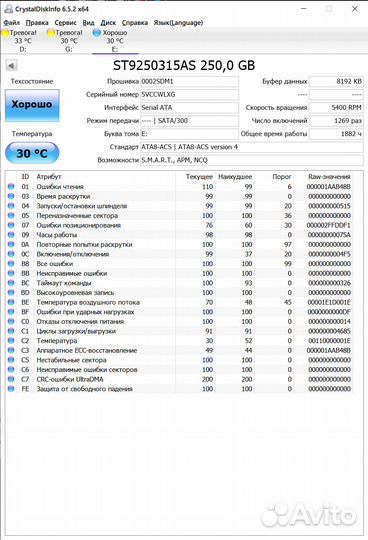The width and height of the screenshot is (368, 540).
Task: Open the Язык(Language) menu
Action: (x=178, y=23)
